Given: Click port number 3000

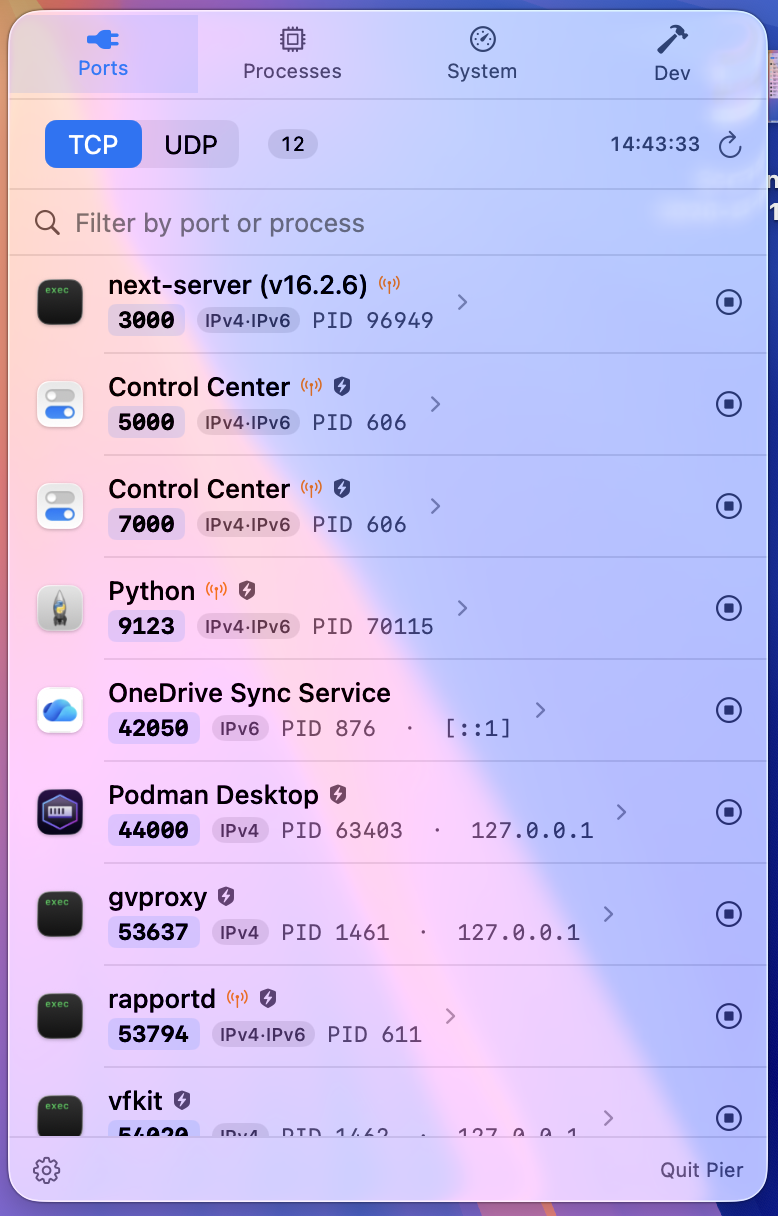Looking at the screenshot, I should pyautogui.click(x=146, y=320).
